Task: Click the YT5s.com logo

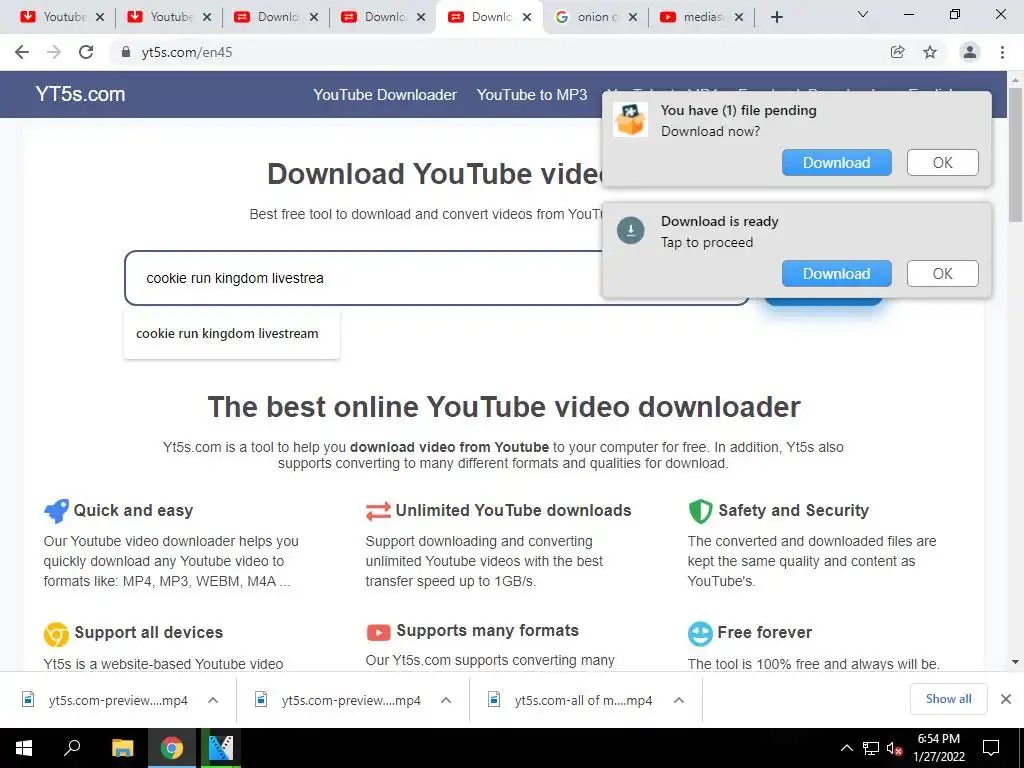Action: click(80, 94)
